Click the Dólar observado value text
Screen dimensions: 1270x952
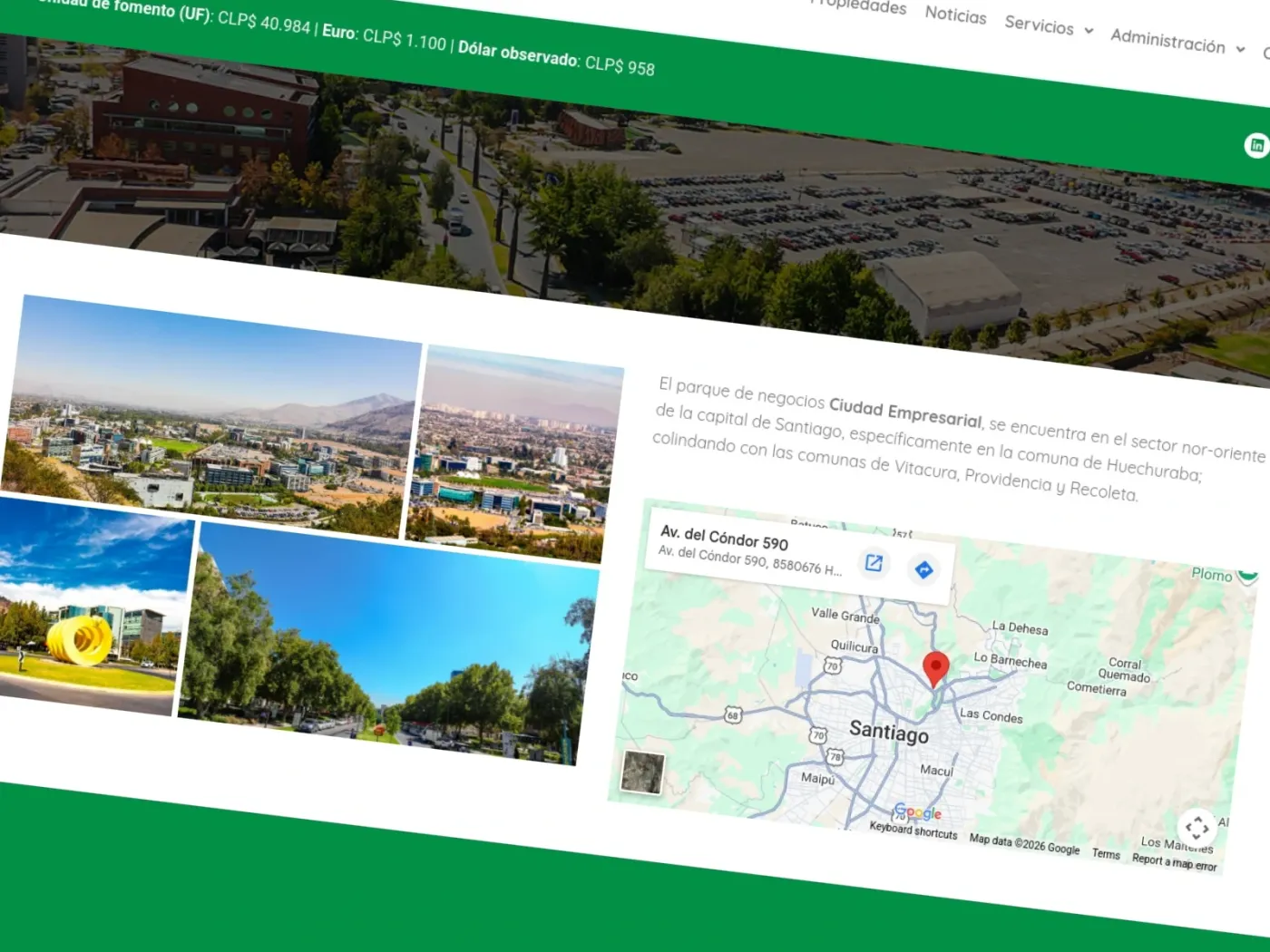tap(620, 64)
